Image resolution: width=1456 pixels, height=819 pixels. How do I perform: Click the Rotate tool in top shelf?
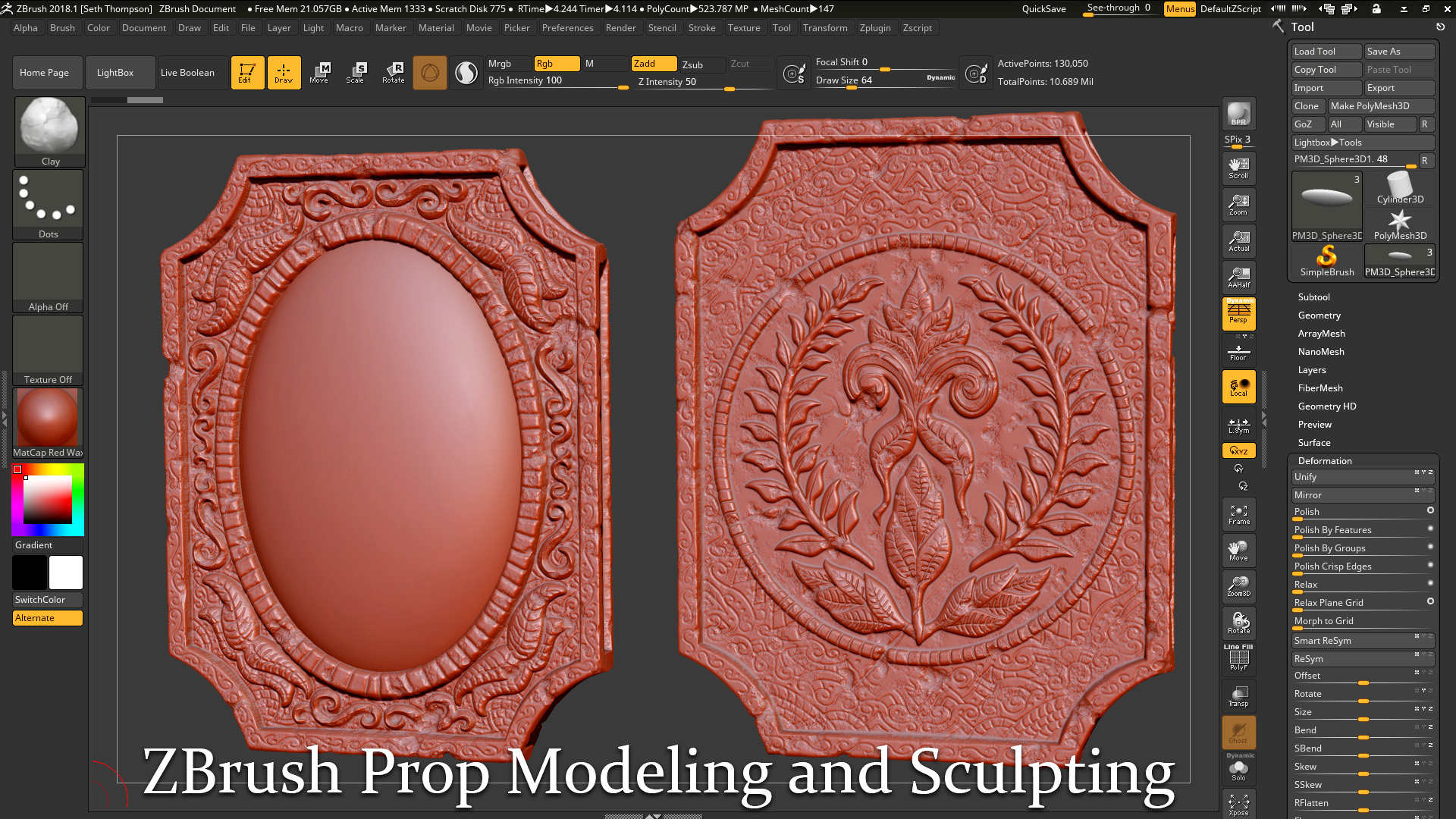[393, 73]
